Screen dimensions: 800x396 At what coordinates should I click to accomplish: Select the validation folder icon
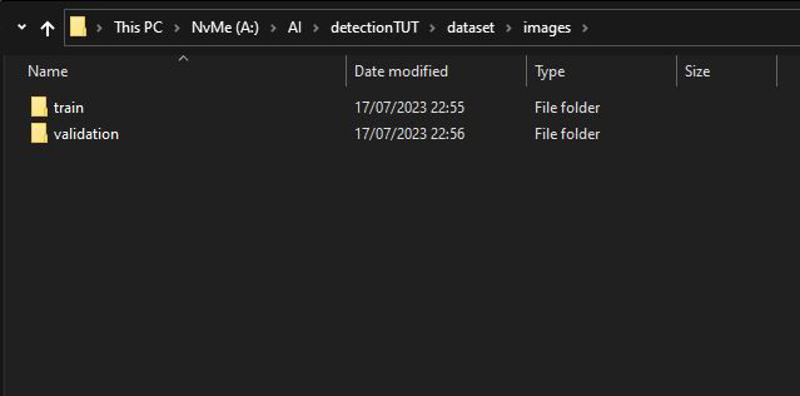click(39, 134)
